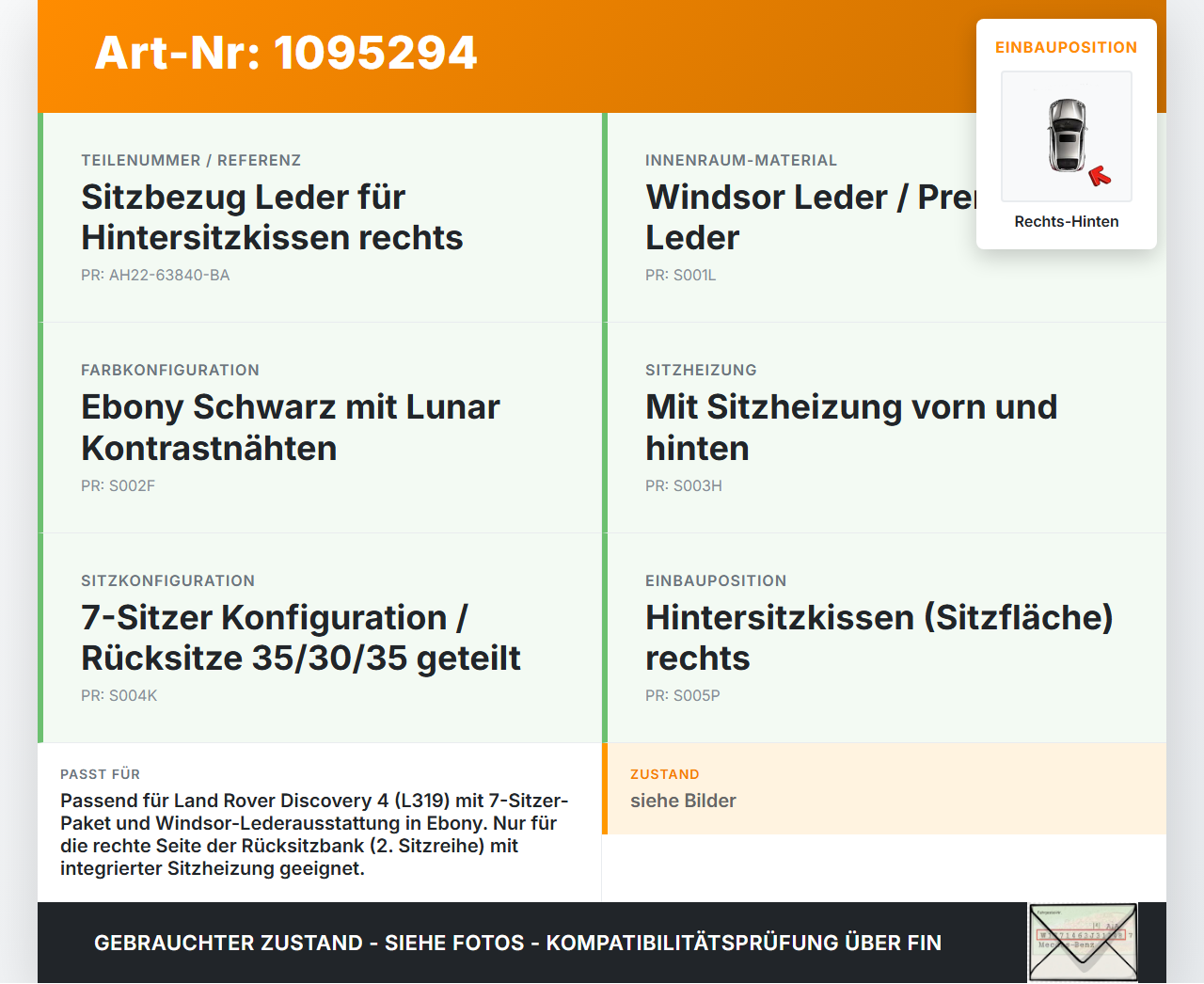Select the Land Rover Discovery 4 compatibility paragraph
This screenshot has width=1204, height=984.
point(314,834)
